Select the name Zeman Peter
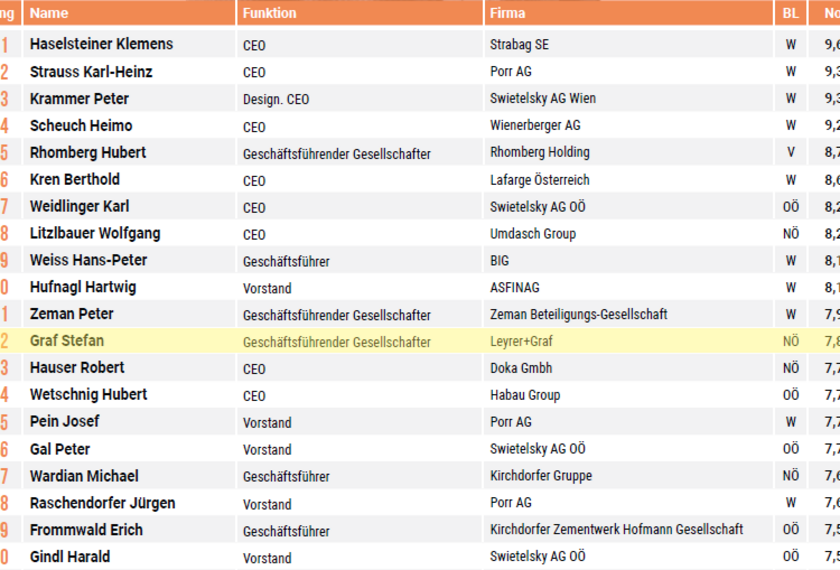This screenshot has width=840, height=570. (x=71, y=313)
